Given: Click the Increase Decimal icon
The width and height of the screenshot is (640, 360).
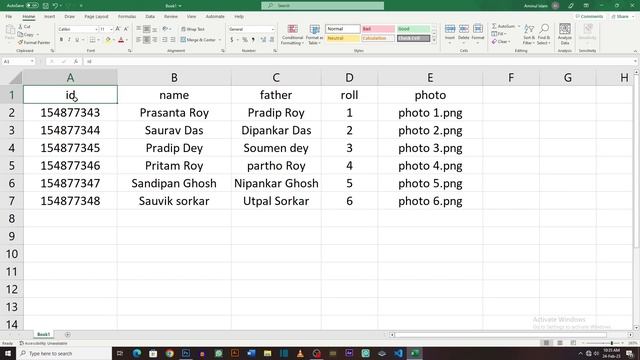Looking at the screenshot, I should [263, 40].
